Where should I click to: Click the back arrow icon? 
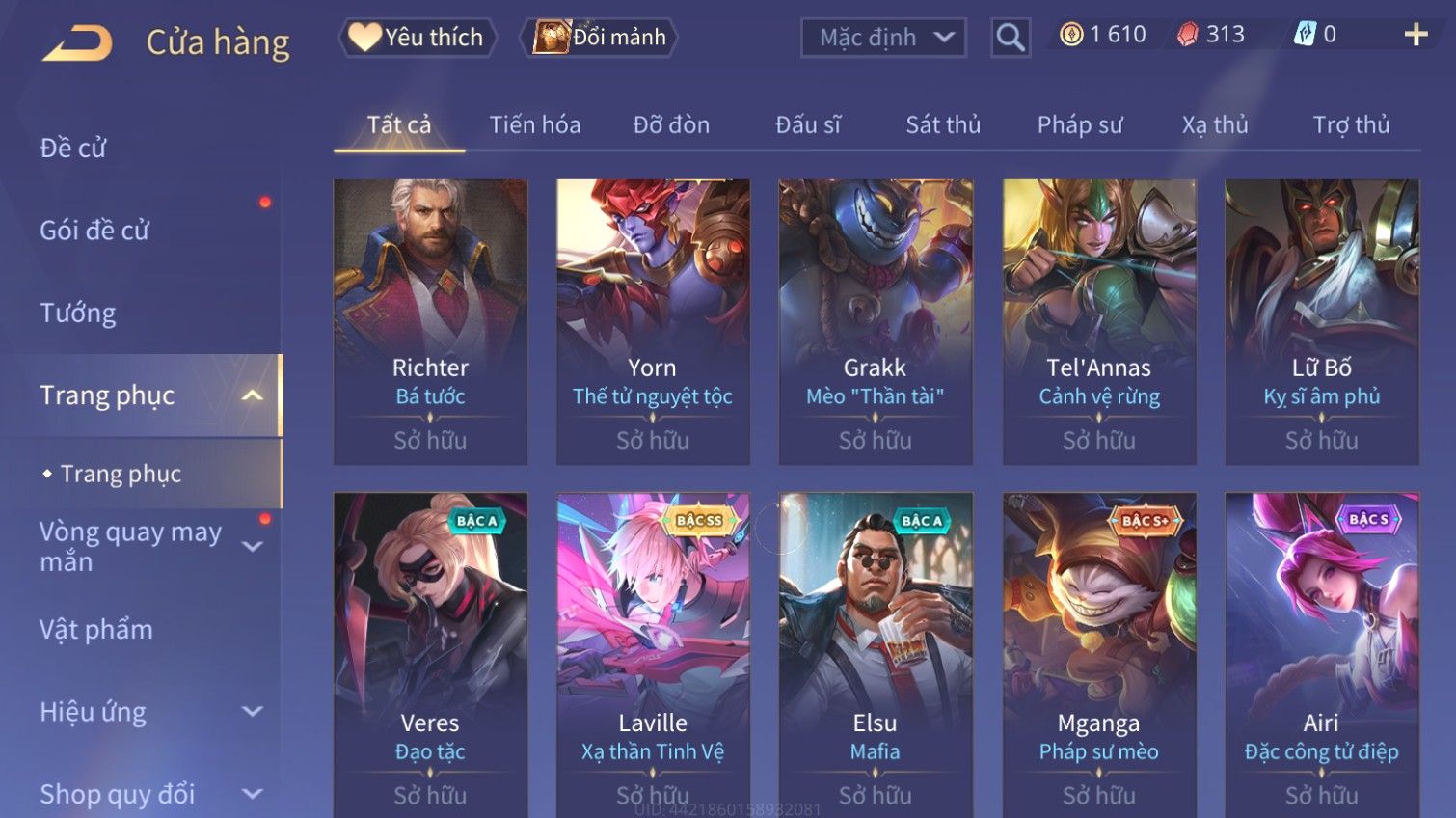pos(78,42)
